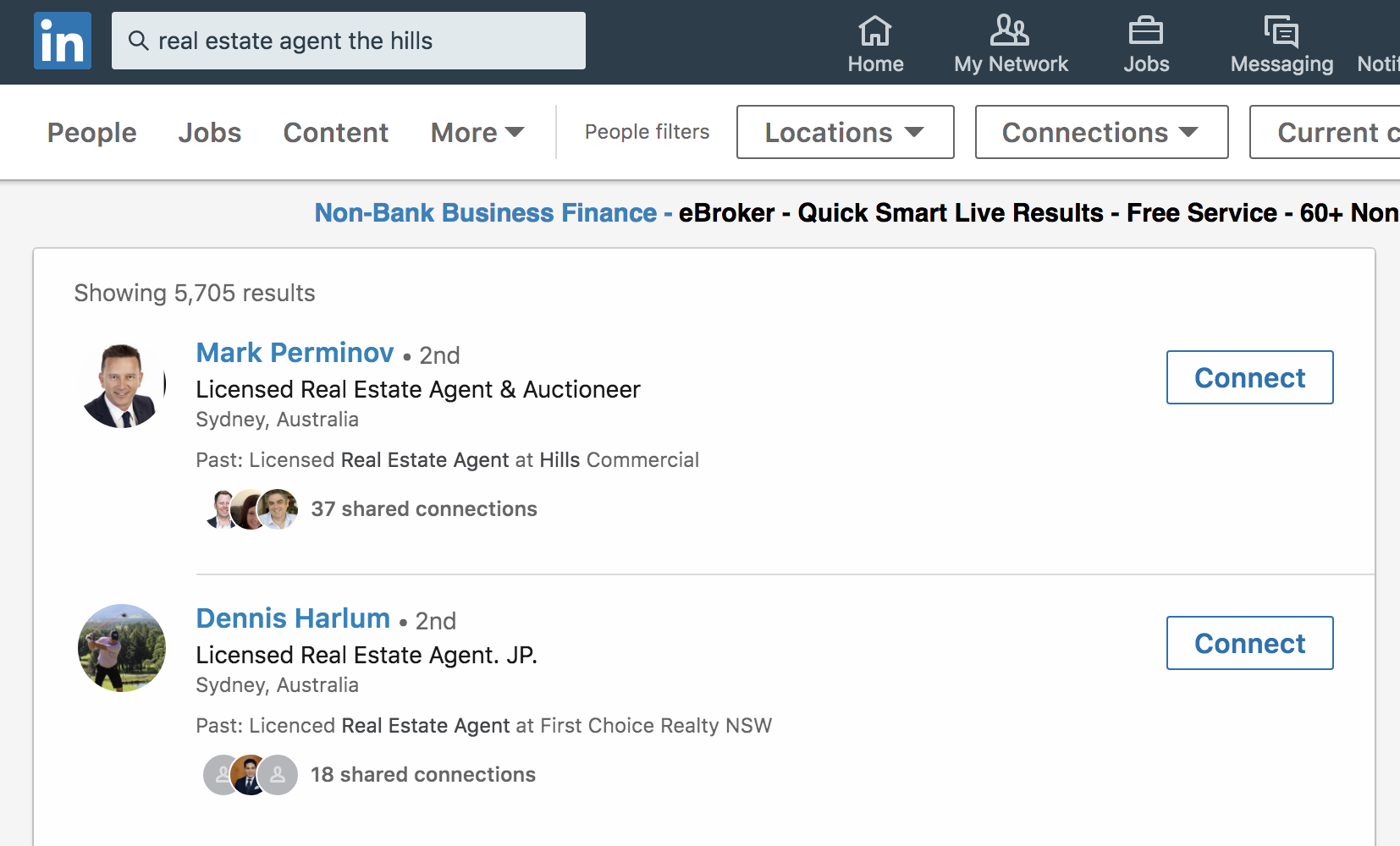Open Messaging icon

click(x=1281, y=31)
